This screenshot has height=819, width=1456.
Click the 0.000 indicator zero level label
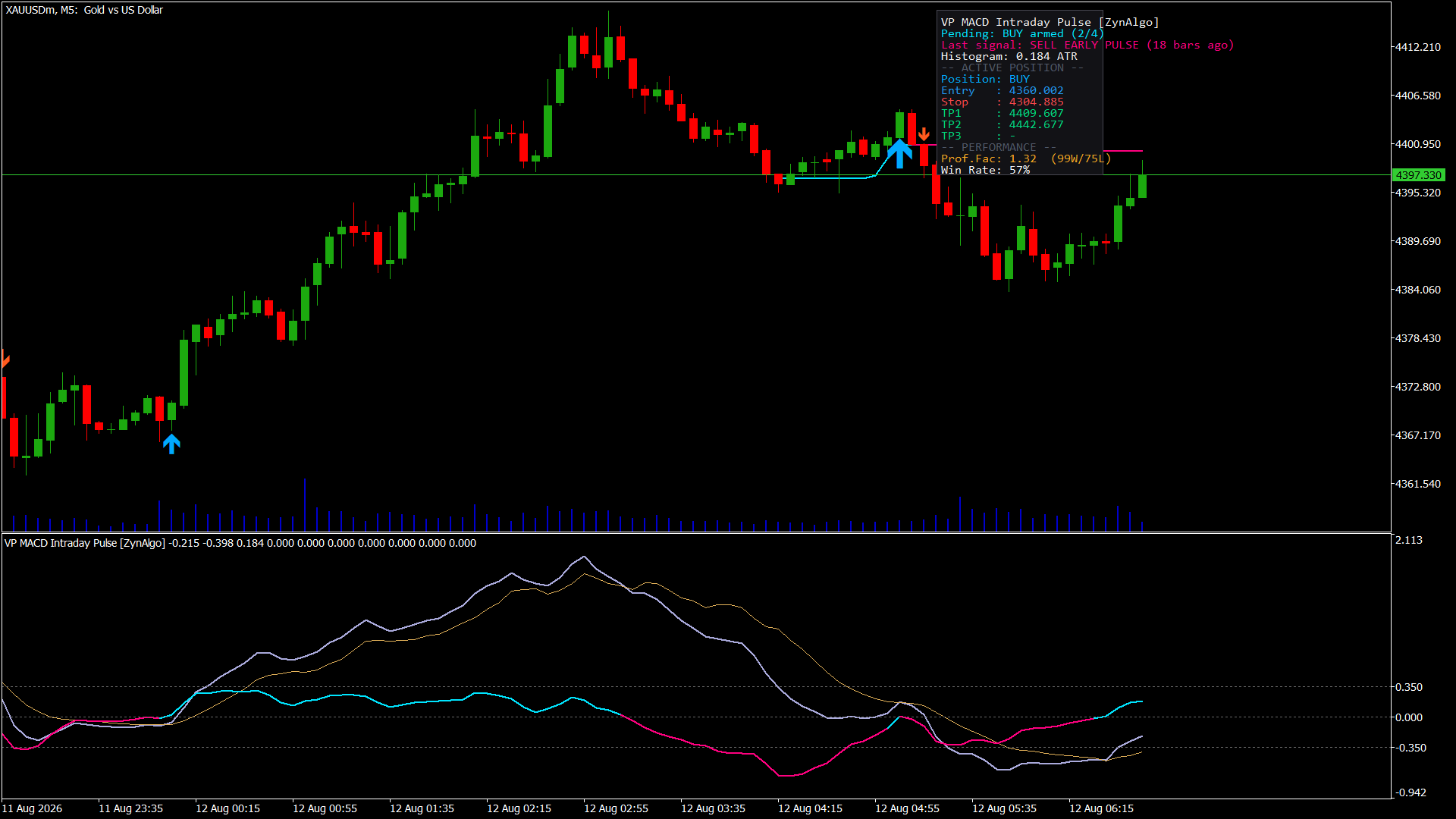coord(1409,717)
